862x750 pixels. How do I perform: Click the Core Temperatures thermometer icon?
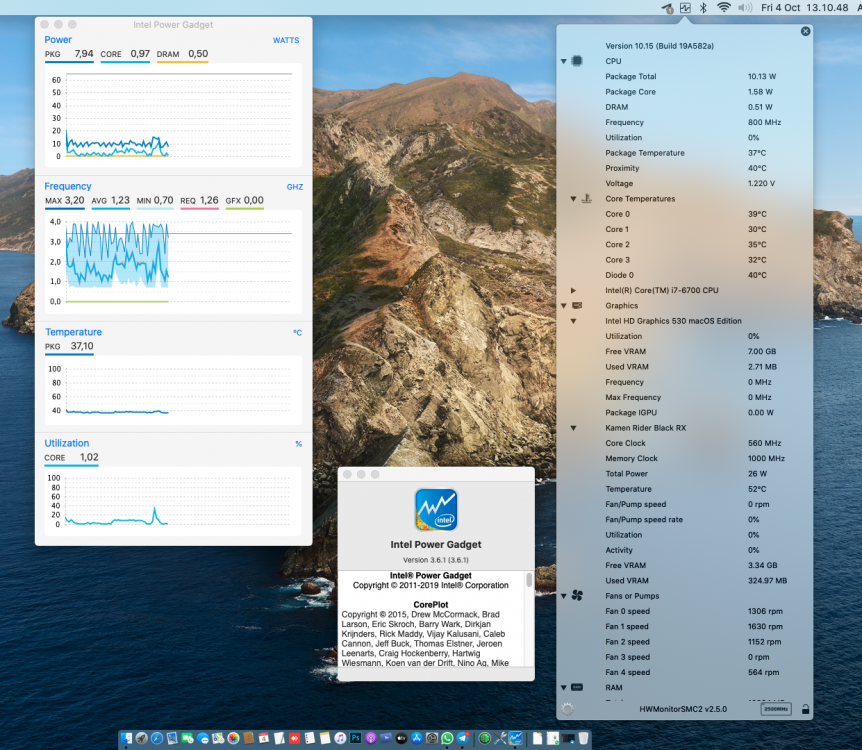coord(587,198)
